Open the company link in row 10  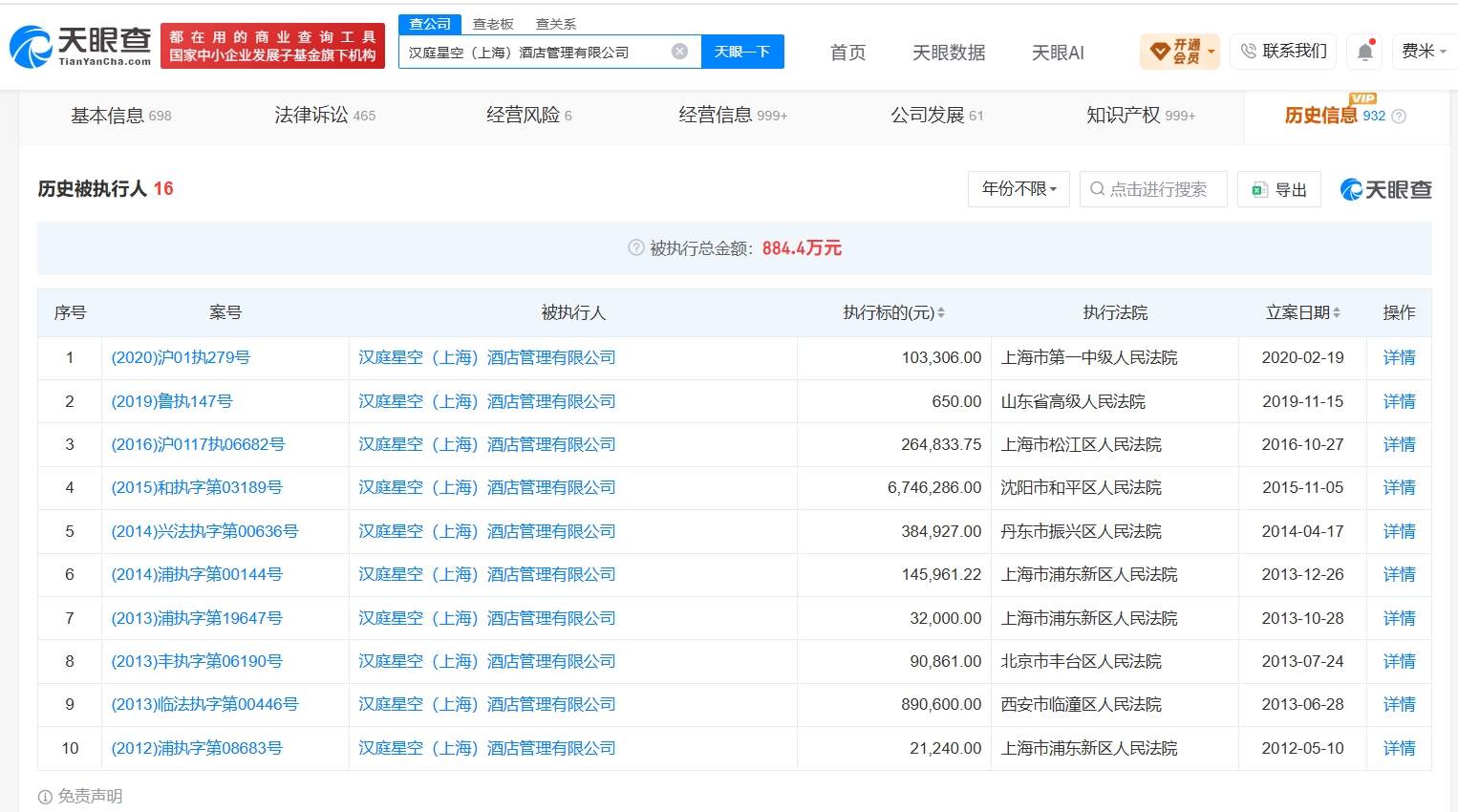(487, 748)
